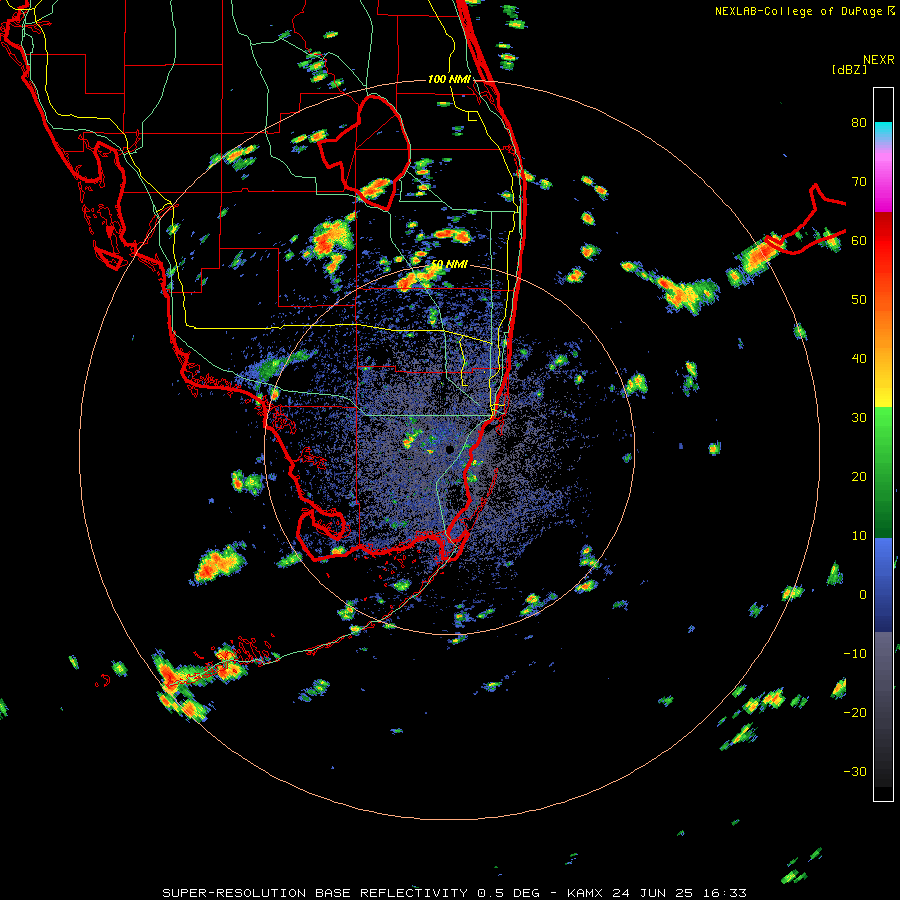This screenshot has width=900, height=900.
Task: Click the 10 value on the dBZ scale
Action: [x=859, y=536]
